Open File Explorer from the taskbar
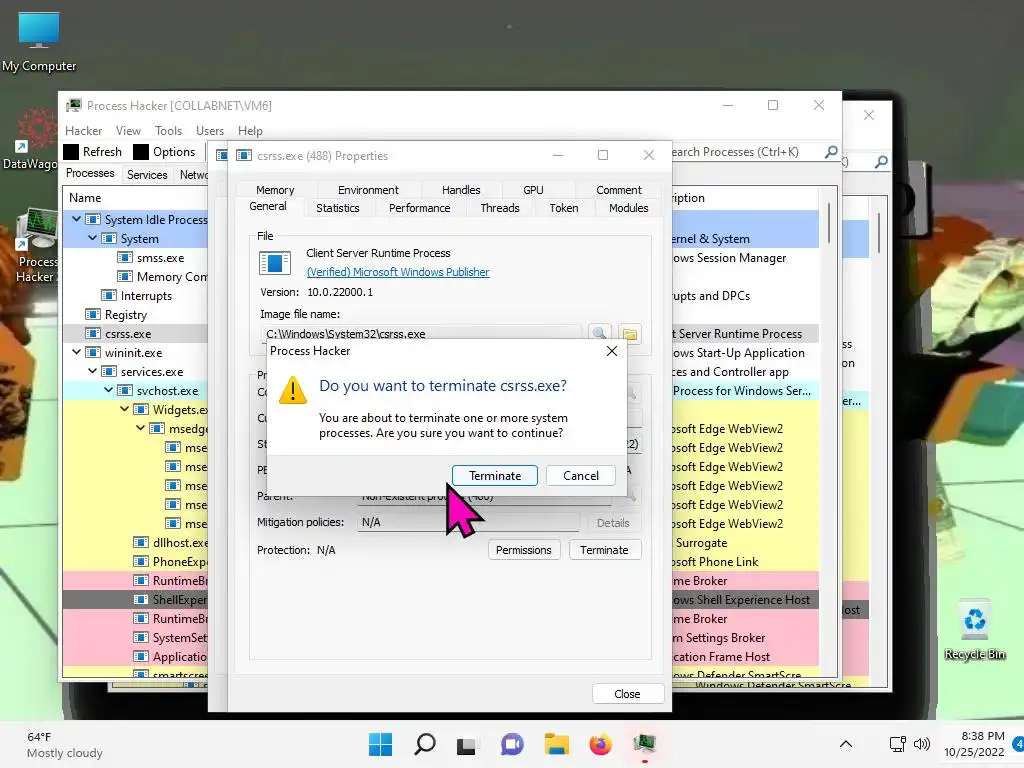 pyautogui.click(x=556, y=744)
